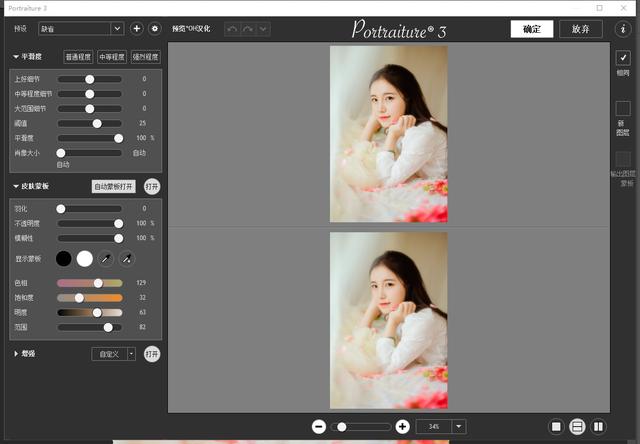Image resolution: width=640 pixels, height=444 pixels.
Task: Click the zoom in plus icon
Action: tap(402, 426)
